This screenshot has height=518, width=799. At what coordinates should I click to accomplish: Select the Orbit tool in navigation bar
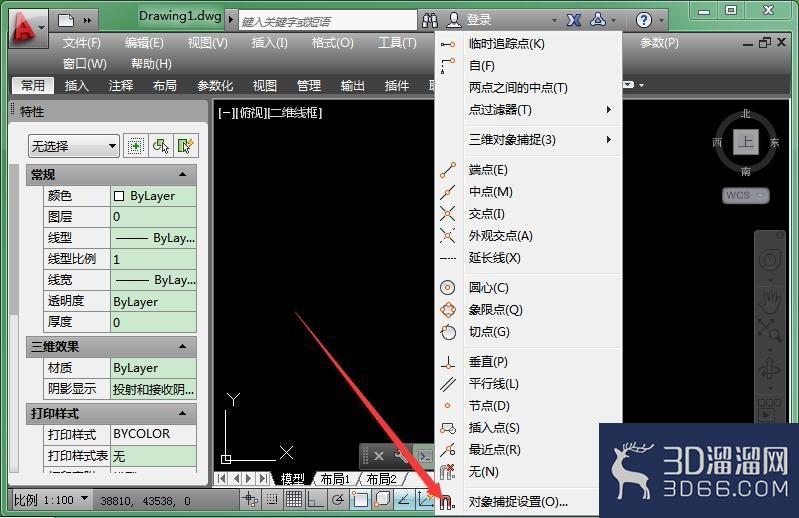[770, 368]
